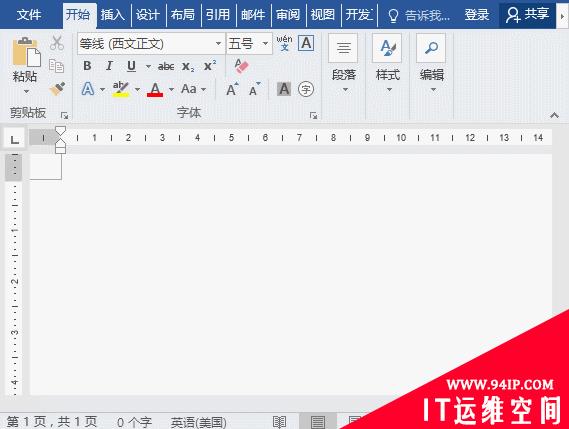Click the Enclosed Character 字 icon

[306, 89]
